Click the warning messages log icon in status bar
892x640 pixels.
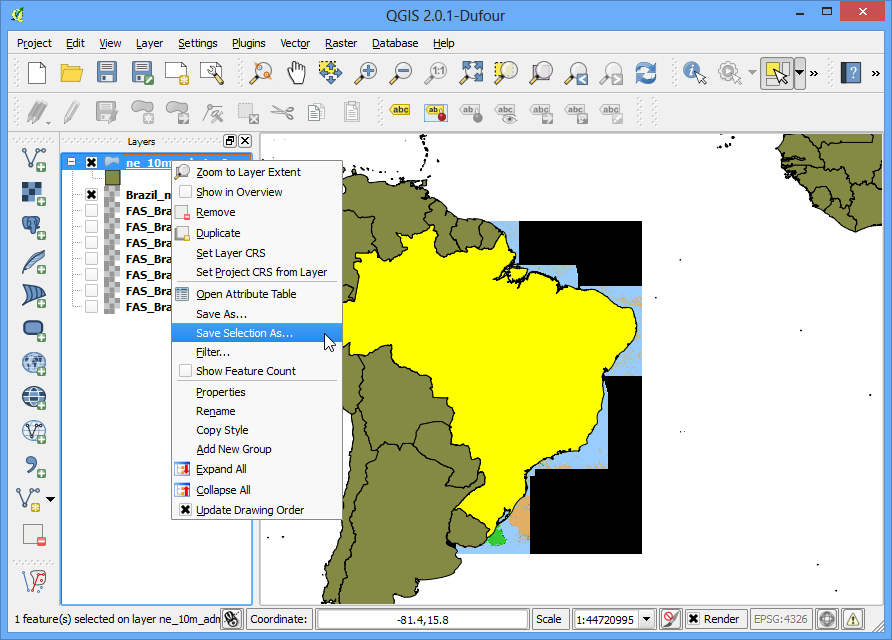(853, 619)
